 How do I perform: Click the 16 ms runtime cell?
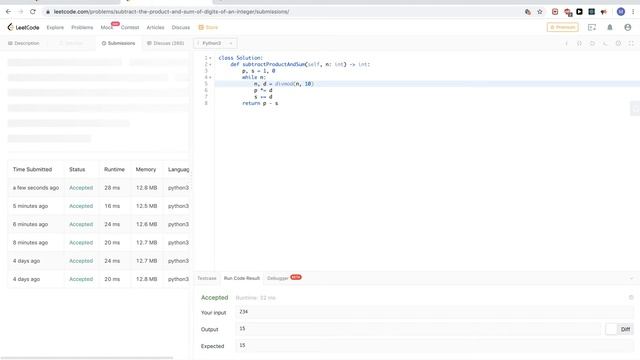coord(112,206)
